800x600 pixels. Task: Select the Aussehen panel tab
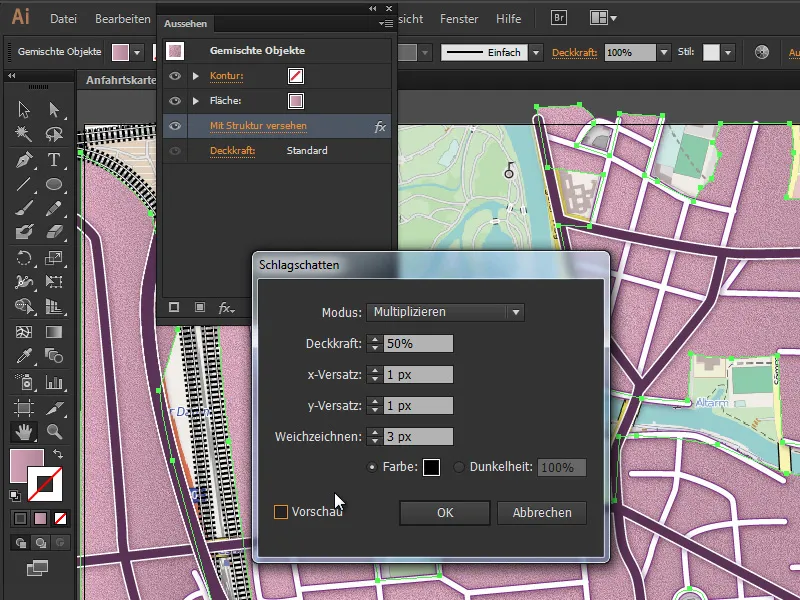tap(185, 23)
